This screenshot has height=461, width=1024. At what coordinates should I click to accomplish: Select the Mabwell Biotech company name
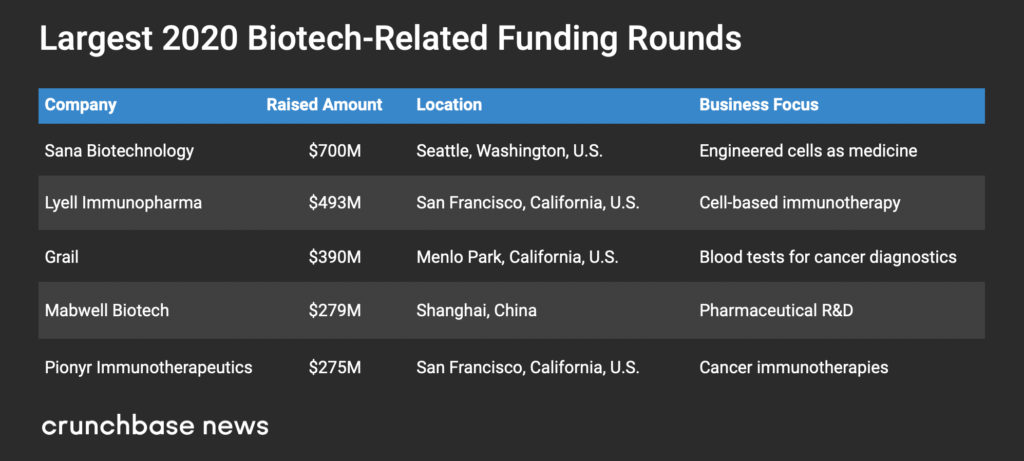(106, 310)
